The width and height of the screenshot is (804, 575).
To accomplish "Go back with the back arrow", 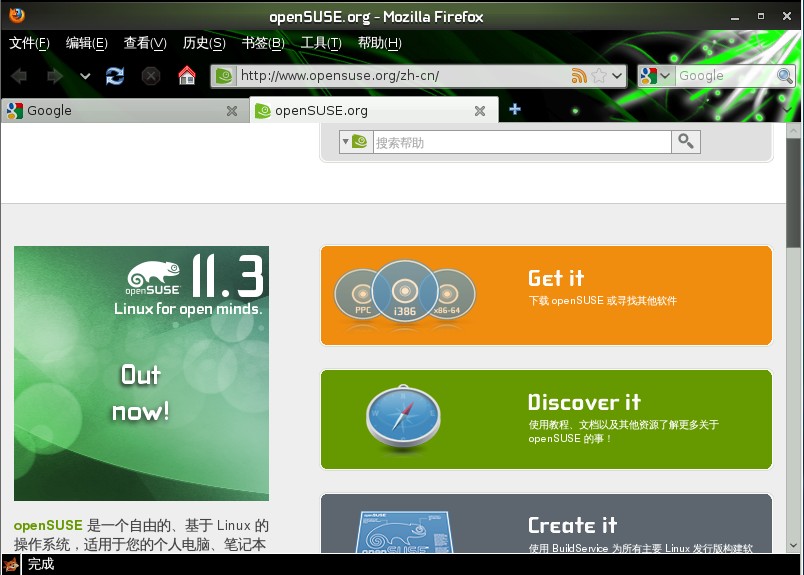I will tap(19, 76).
